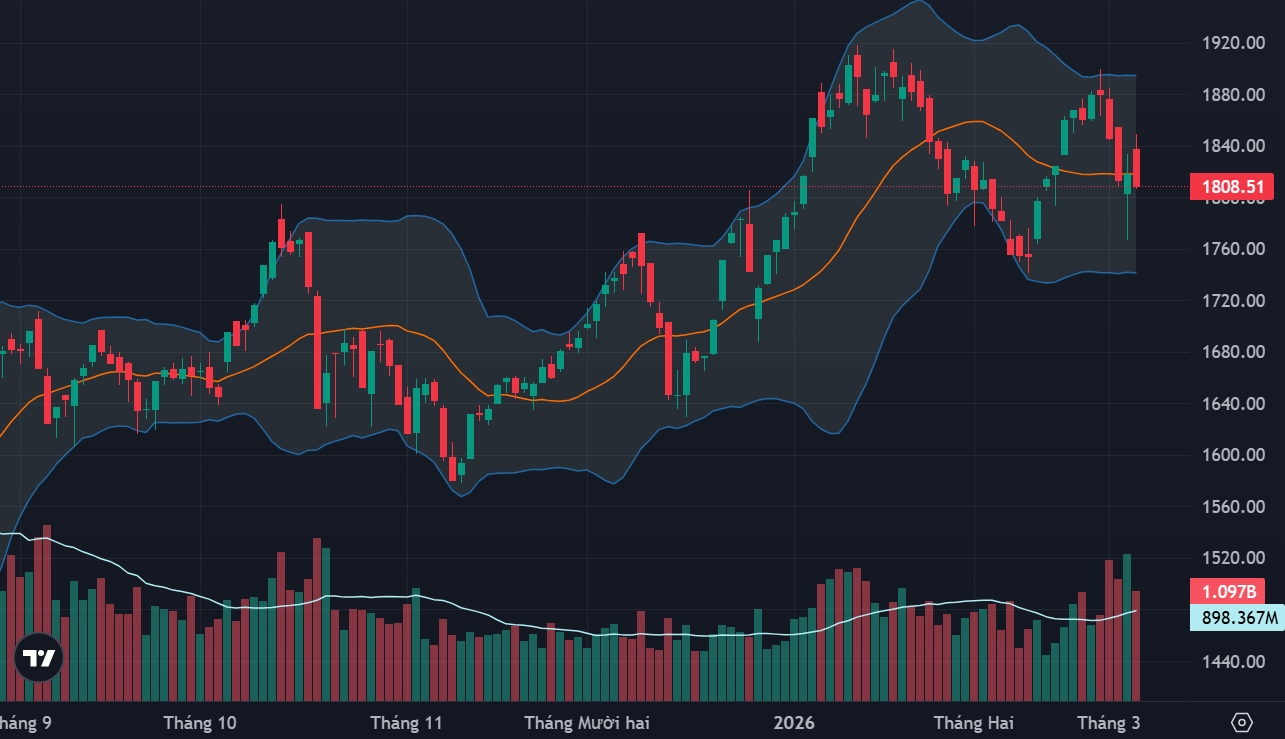Image resolution: width=1285 pixels, height=739 pixels.
Task: Select the 898.367M volume average label
Action: pyautogui.click(x=1236, y=617)
